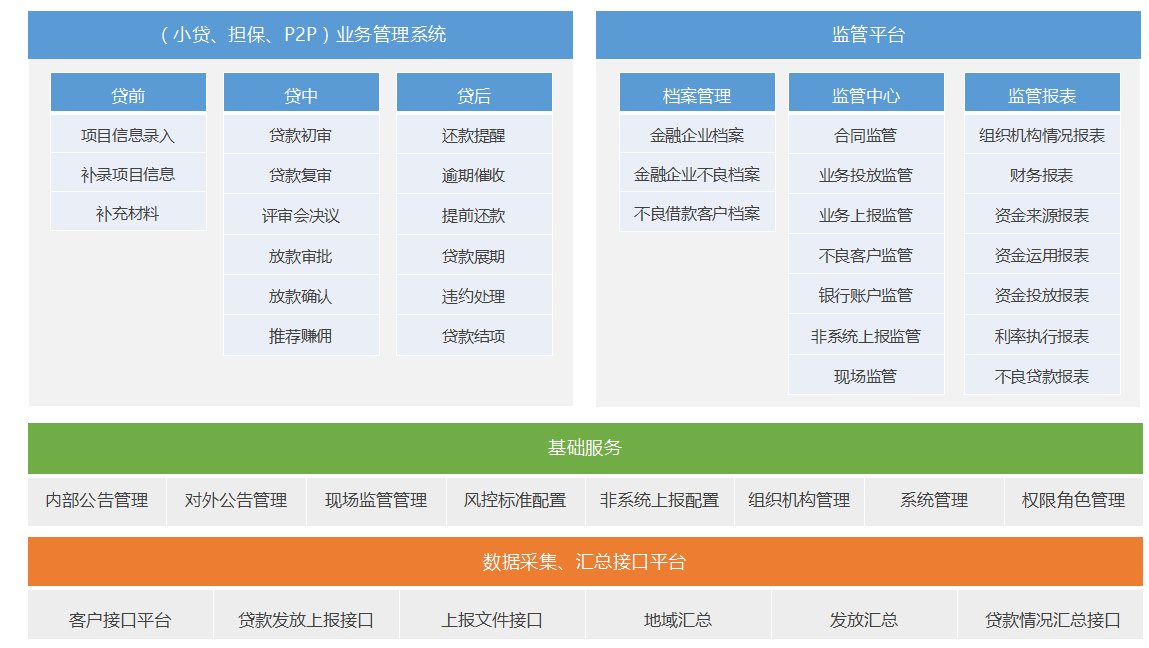This screenshot has height=648, width=1149.
Task: Open 现场监管 in 监管中心 column
Action: pos(866,376)
